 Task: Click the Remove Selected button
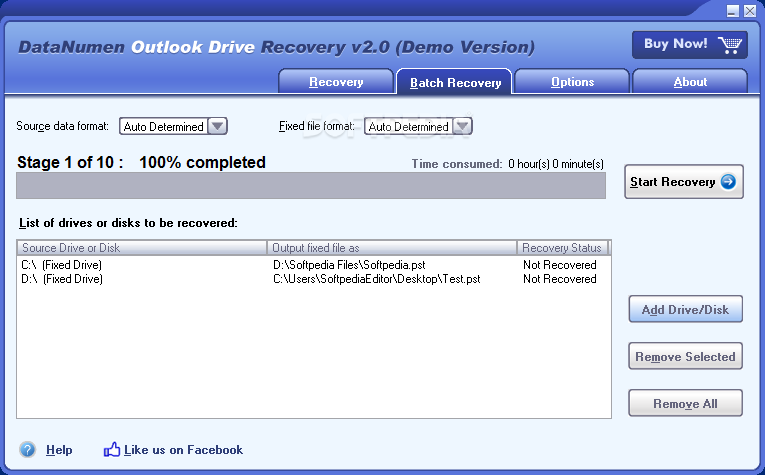point(685,356)
